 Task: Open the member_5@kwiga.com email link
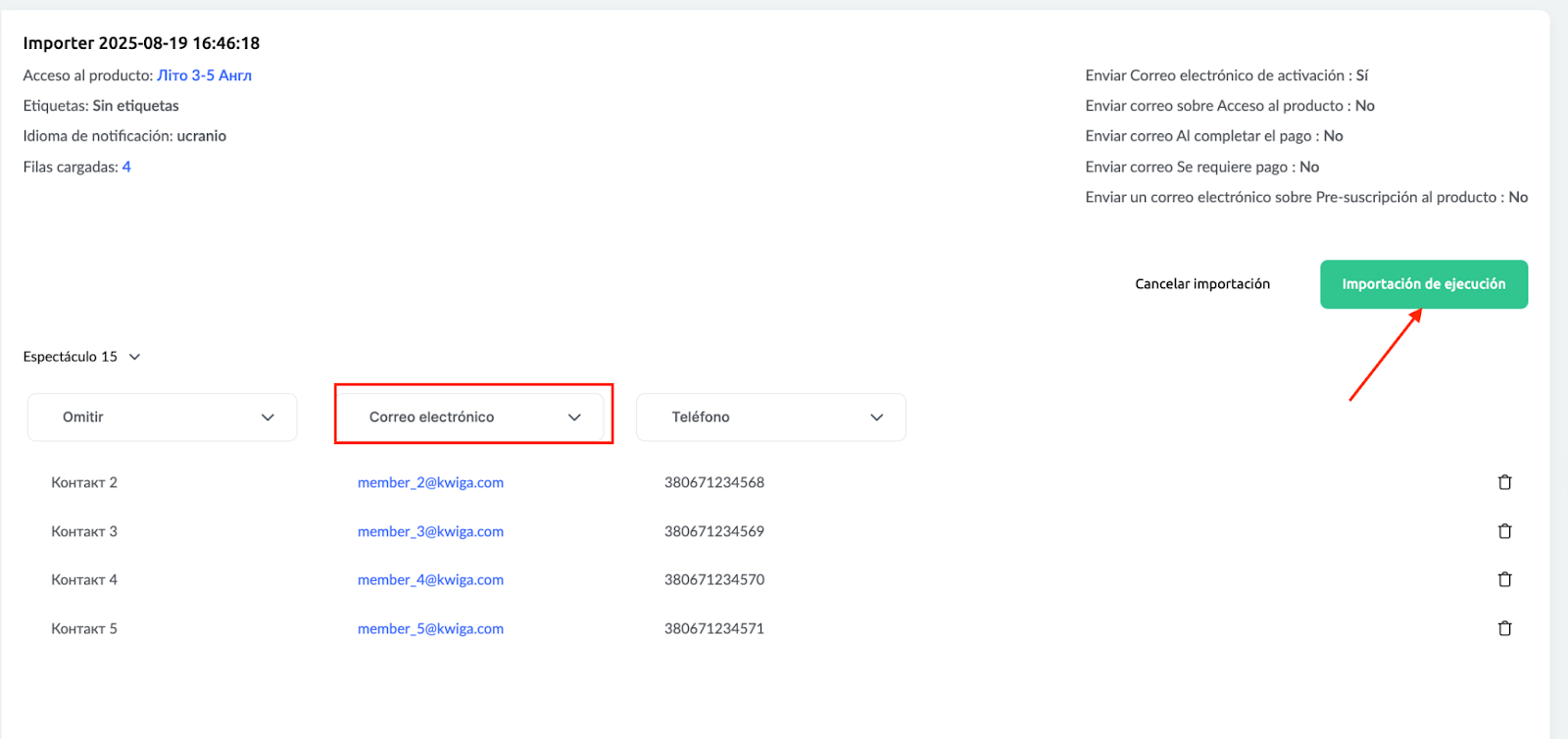click(430, 628)
